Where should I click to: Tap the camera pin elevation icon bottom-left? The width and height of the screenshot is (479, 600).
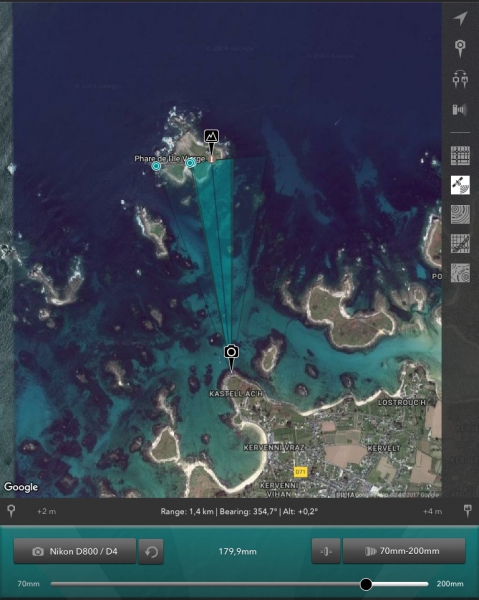click(11, 511)
